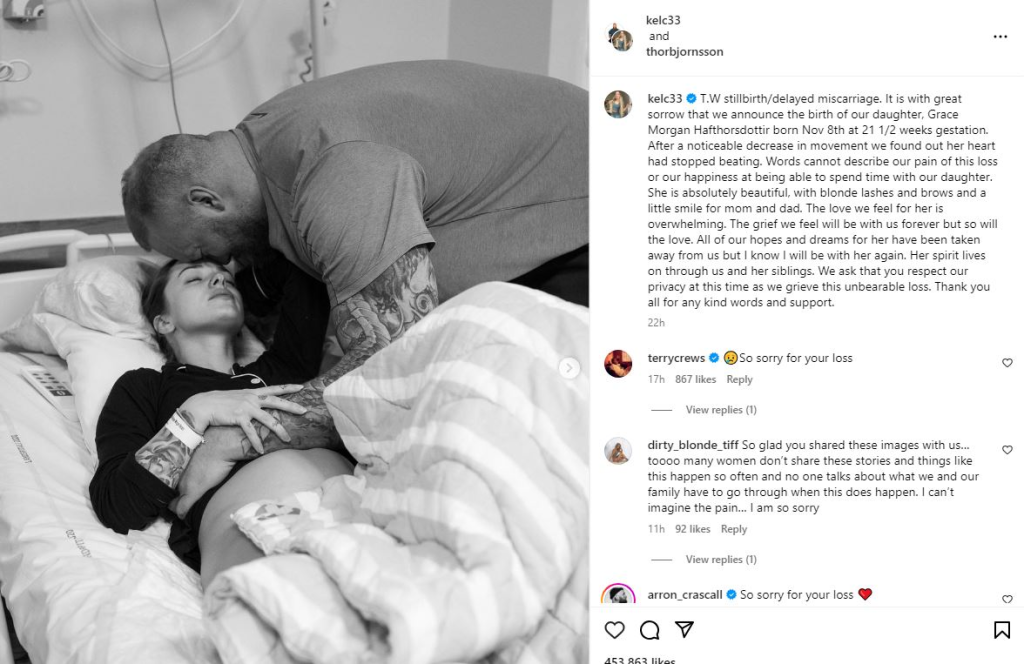1024x664 pixels.
Task: Open the three-dot more options menu
Action: [x=1000, y=37]
